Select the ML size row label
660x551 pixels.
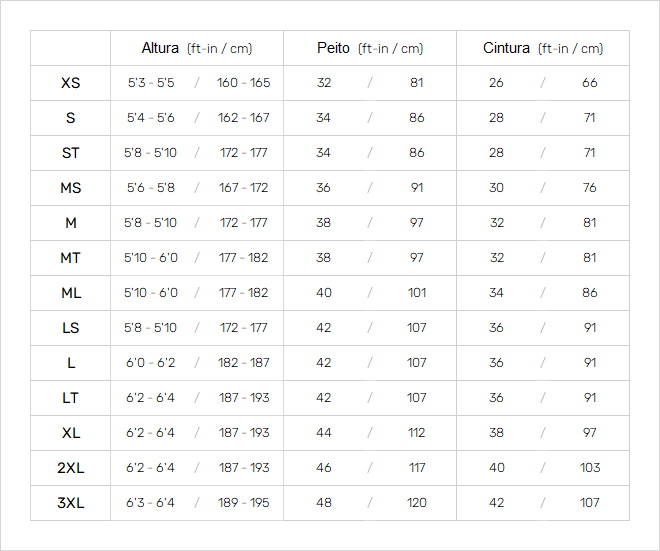pyautogui.click(x=71, y=293)
